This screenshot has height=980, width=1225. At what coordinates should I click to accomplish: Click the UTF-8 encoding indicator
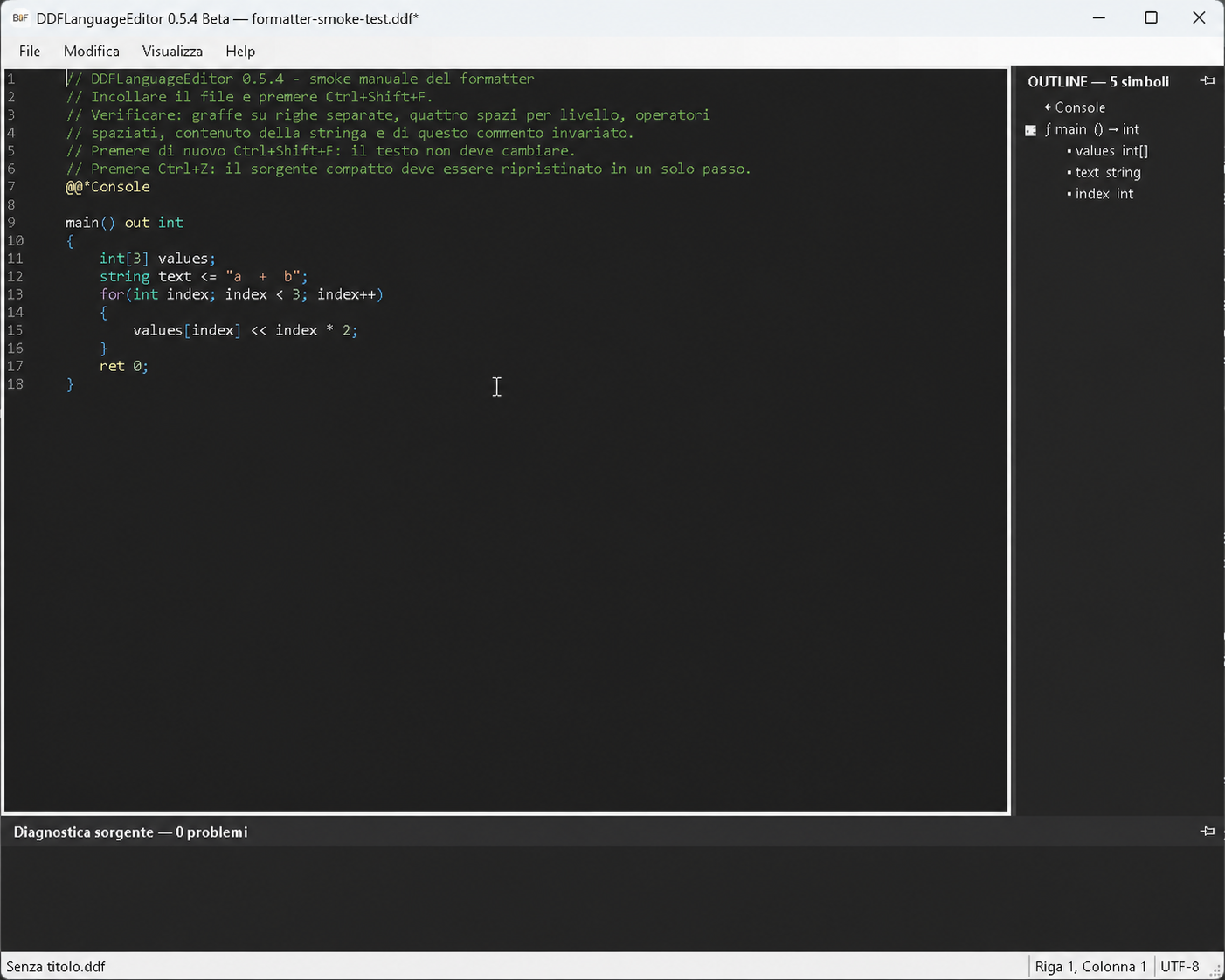pos(1180,966)
